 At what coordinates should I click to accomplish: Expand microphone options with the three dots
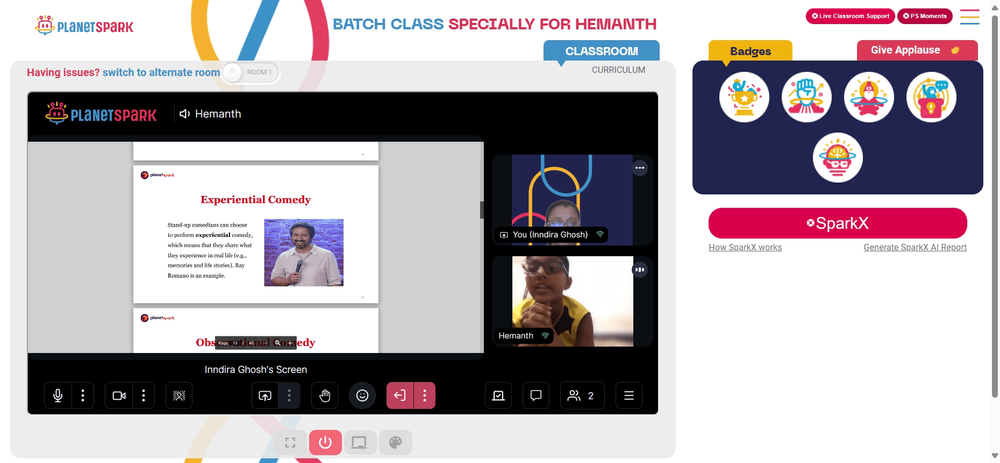click(x=83, y=395)
